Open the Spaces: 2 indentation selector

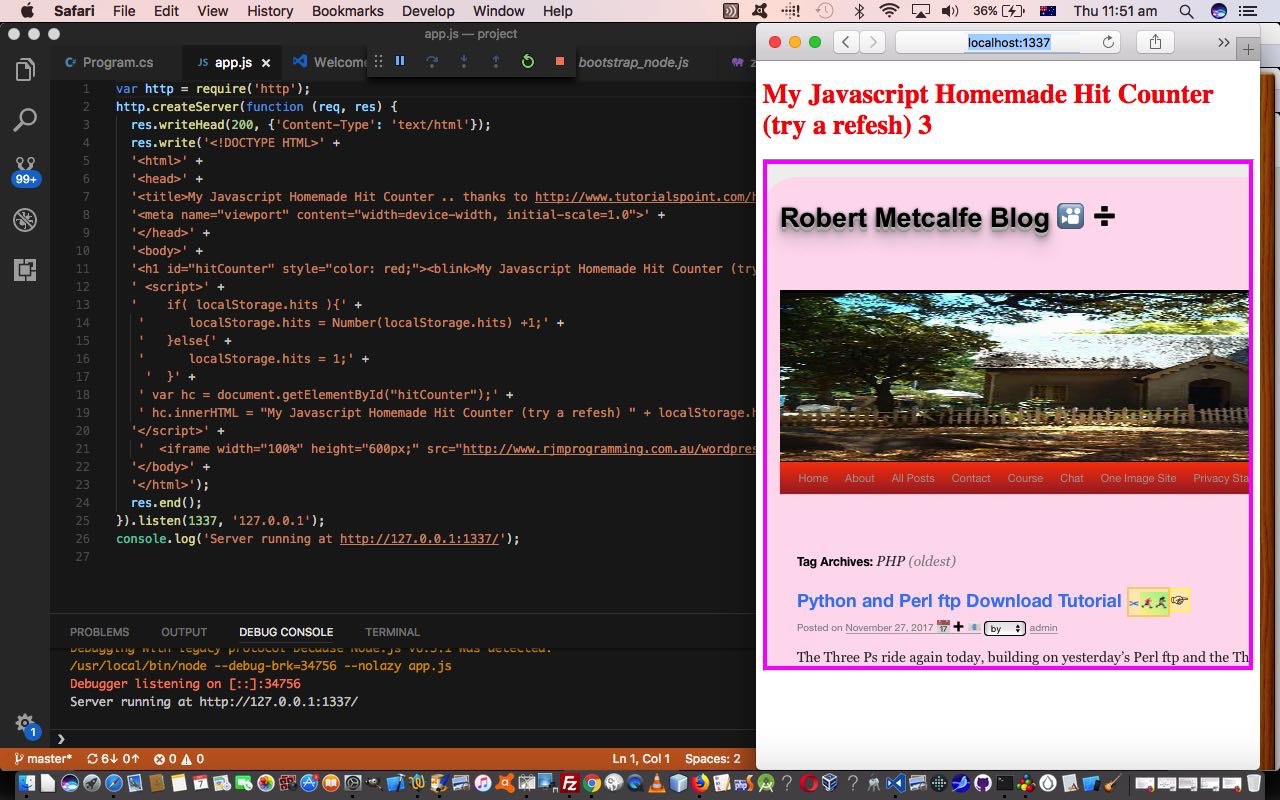pyautogui.click(x=712, y=758)
